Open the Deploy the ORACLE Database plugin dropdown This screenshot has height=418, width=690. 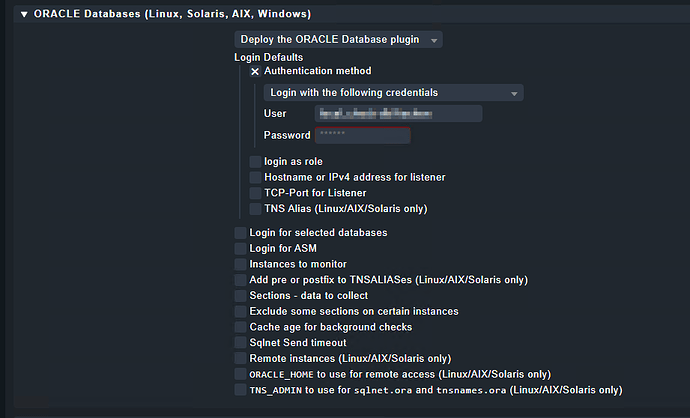pyautogui.click(x=338, y=40)
